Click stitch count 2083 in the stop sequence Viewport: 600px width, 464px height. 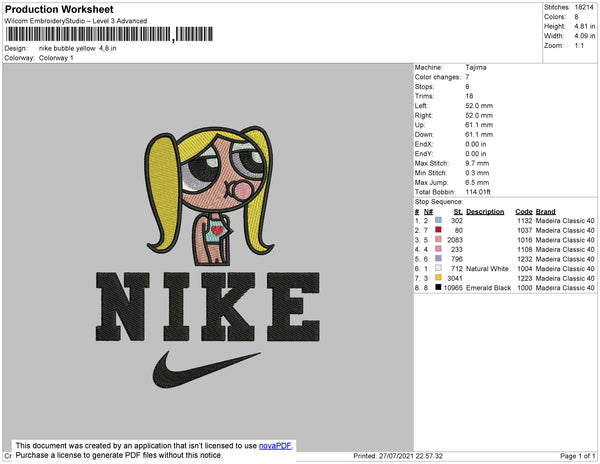pyautogui.click(x=455, y=240)
